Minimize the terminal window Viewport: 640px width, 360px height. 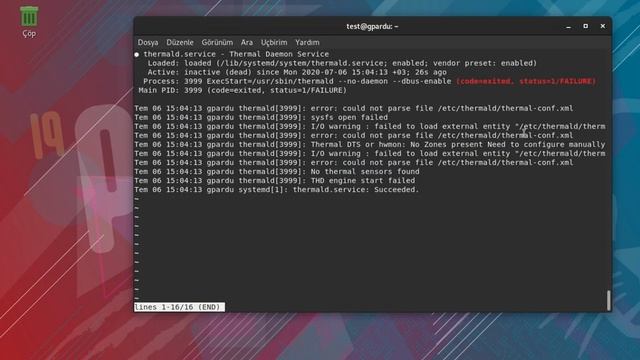click(568, 27)
